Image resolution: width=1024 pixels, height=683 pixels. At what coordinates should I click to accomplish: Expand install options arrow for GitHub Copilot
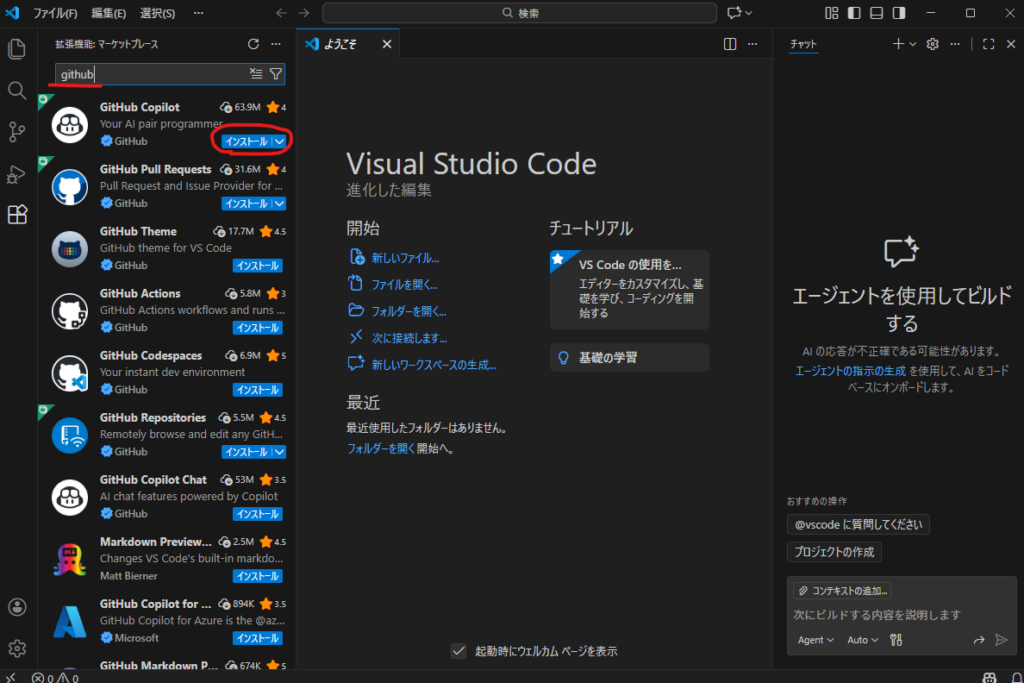click(x=279, y=142)
